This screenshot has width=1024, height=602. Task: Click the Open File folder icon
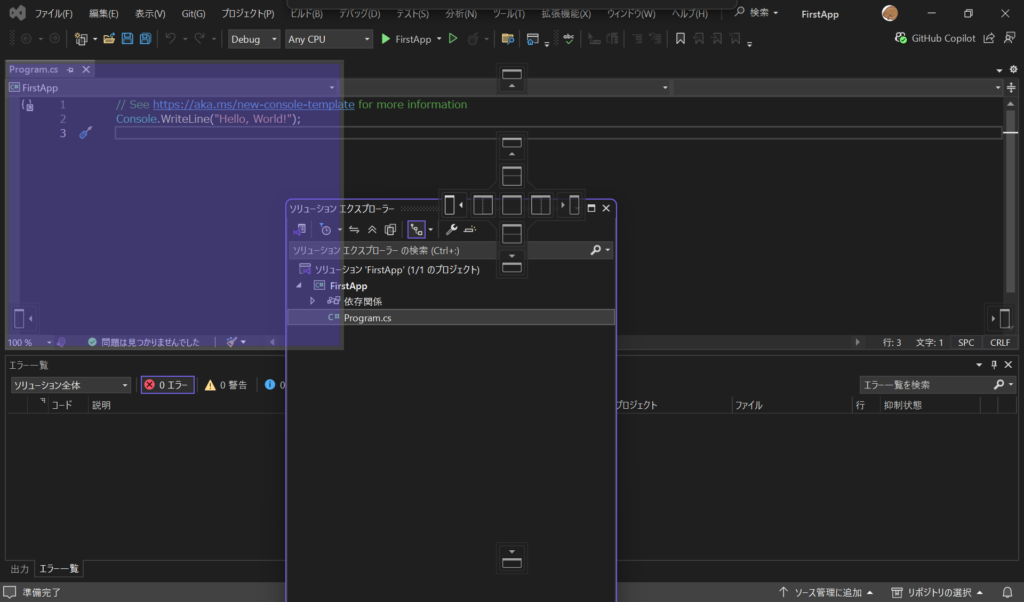coord(109,39)
